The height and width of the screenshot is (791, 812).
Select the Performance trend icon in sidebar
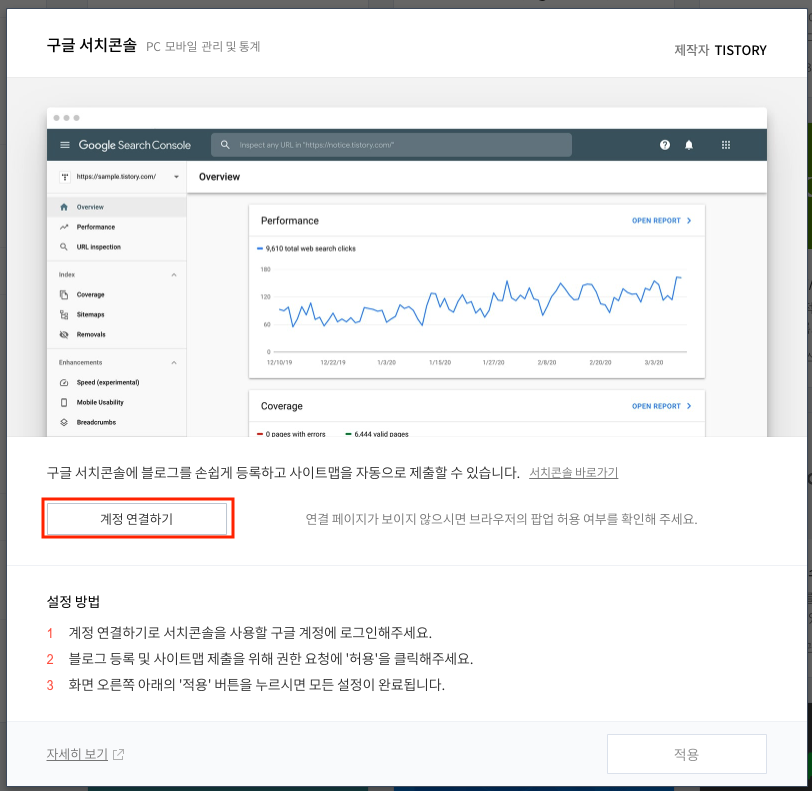(x=64, y=227)
